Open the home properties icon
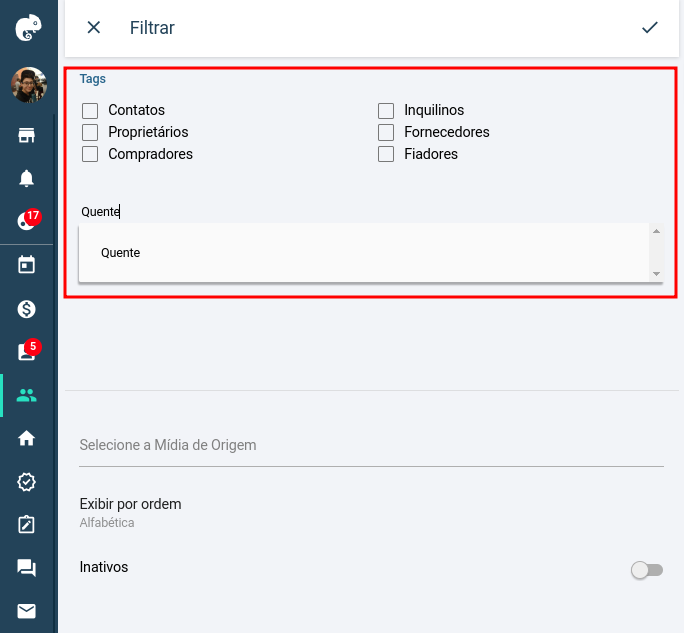Screen dimensions: 684x633 click(x=27, y=438)
